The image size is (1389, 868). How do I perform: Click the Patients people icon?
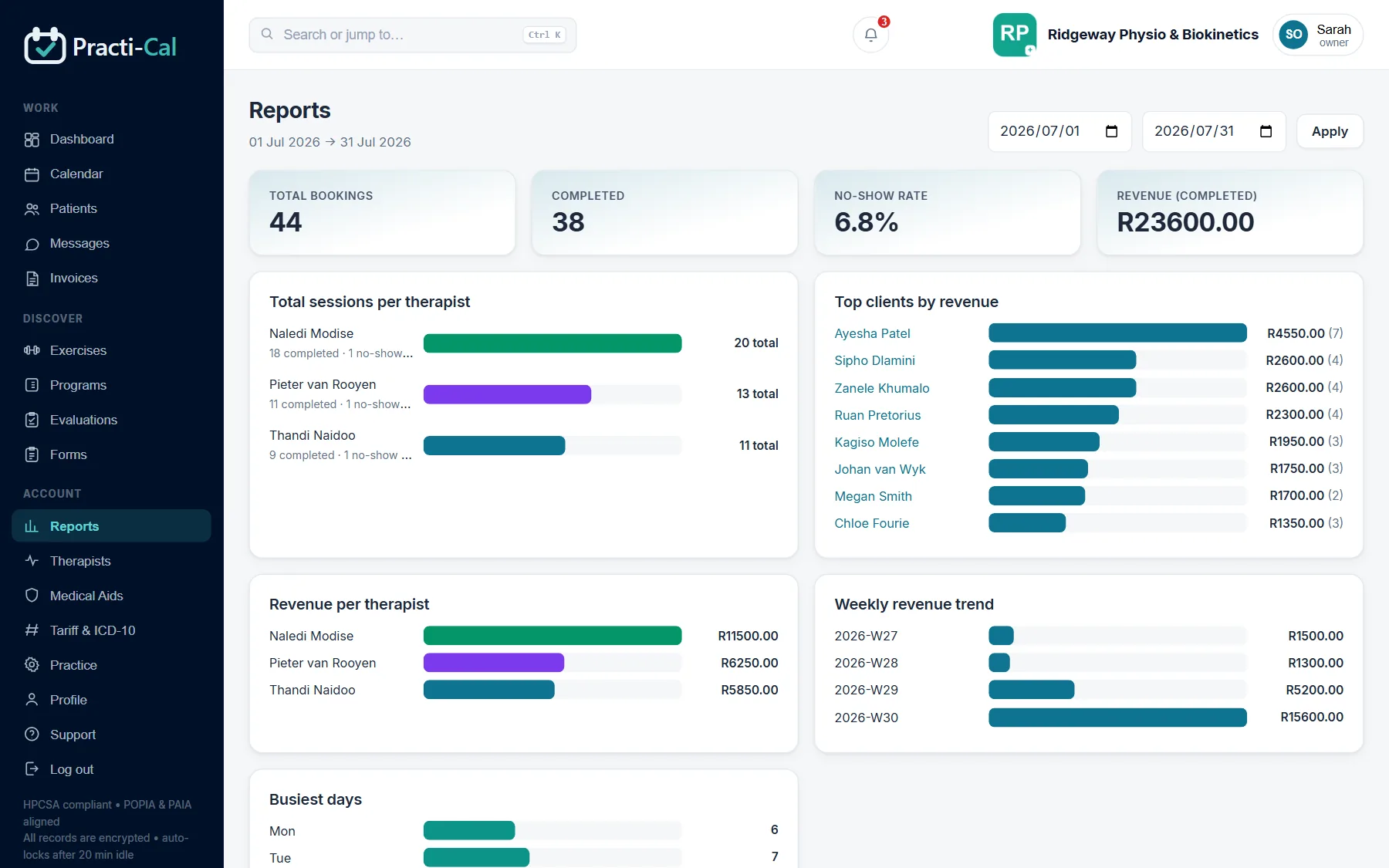32,209
